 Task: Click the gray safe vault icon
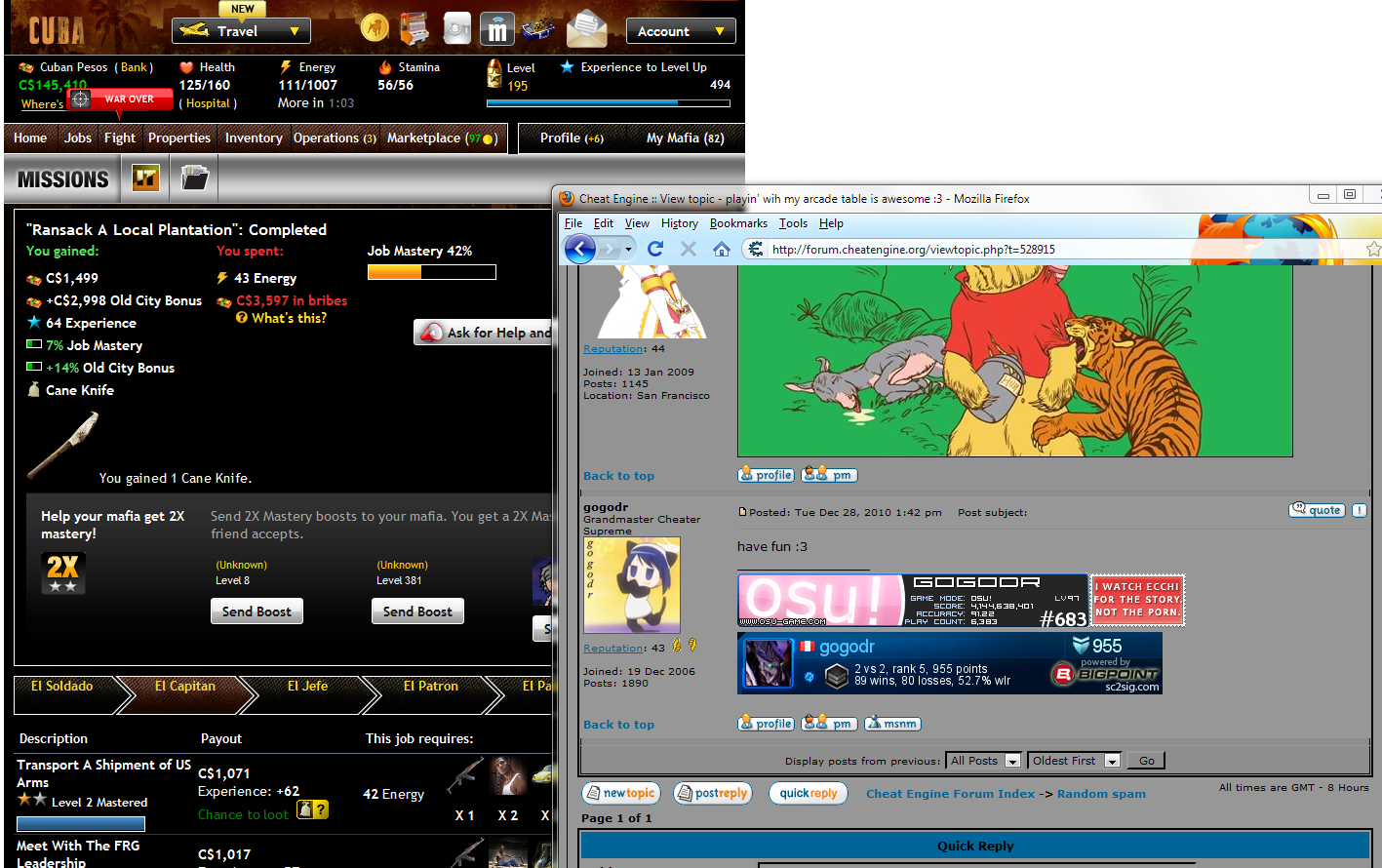(456, 28)
